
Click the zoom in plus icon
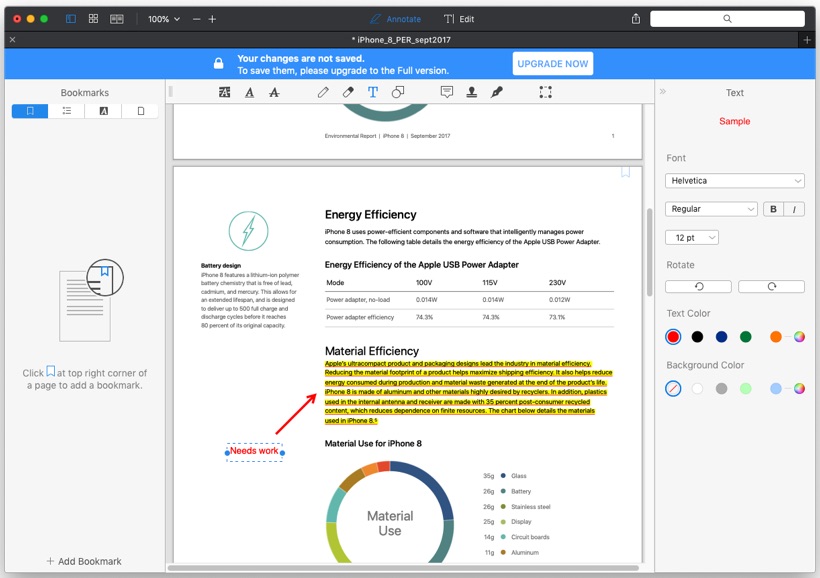(212, 19)
